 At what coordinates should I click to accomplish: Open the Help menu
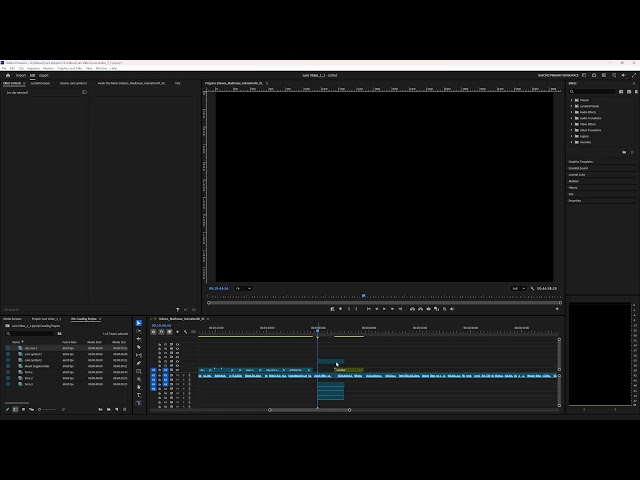point(113,68)
